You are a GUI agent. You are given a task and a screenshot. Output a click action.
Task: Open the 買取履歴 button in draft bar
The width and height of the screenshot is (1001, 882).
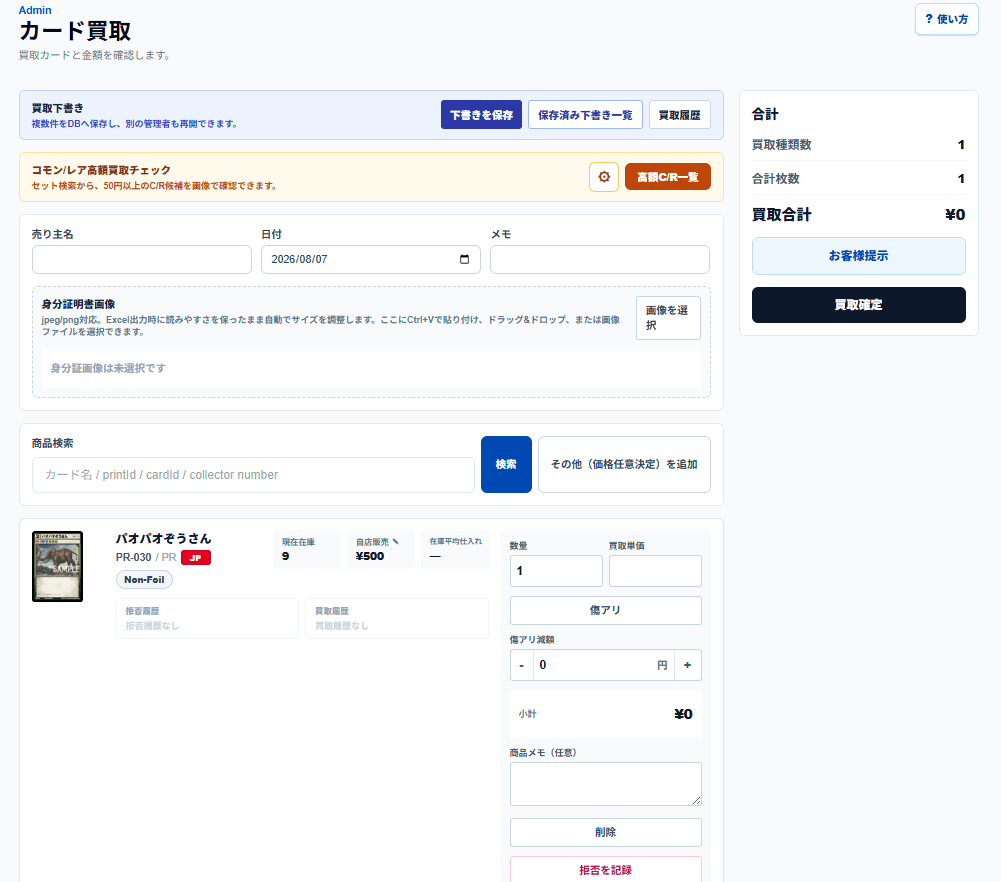pos(680,115)
